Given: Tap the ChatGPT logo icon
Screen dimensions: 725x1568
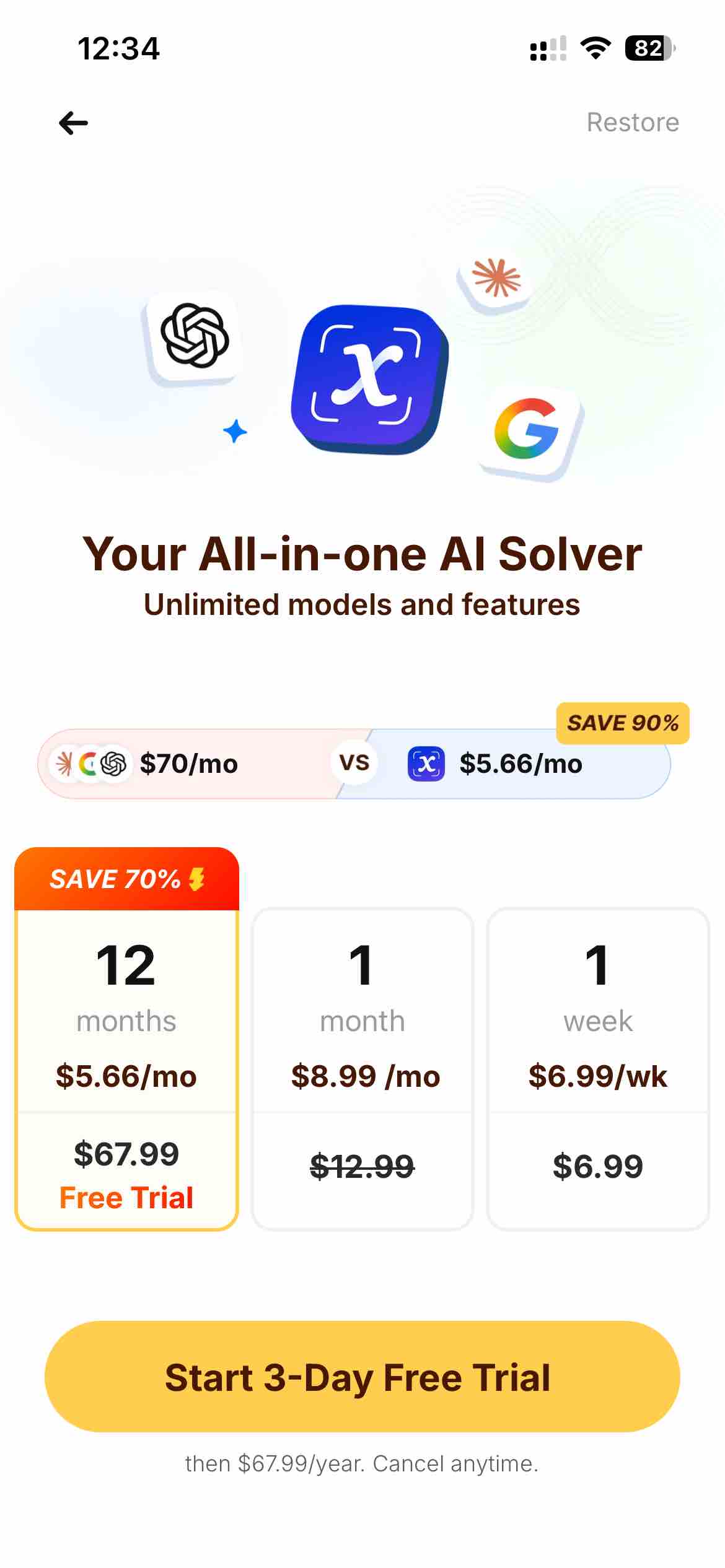Looking at the screenshot, I should tap(194, 336).
